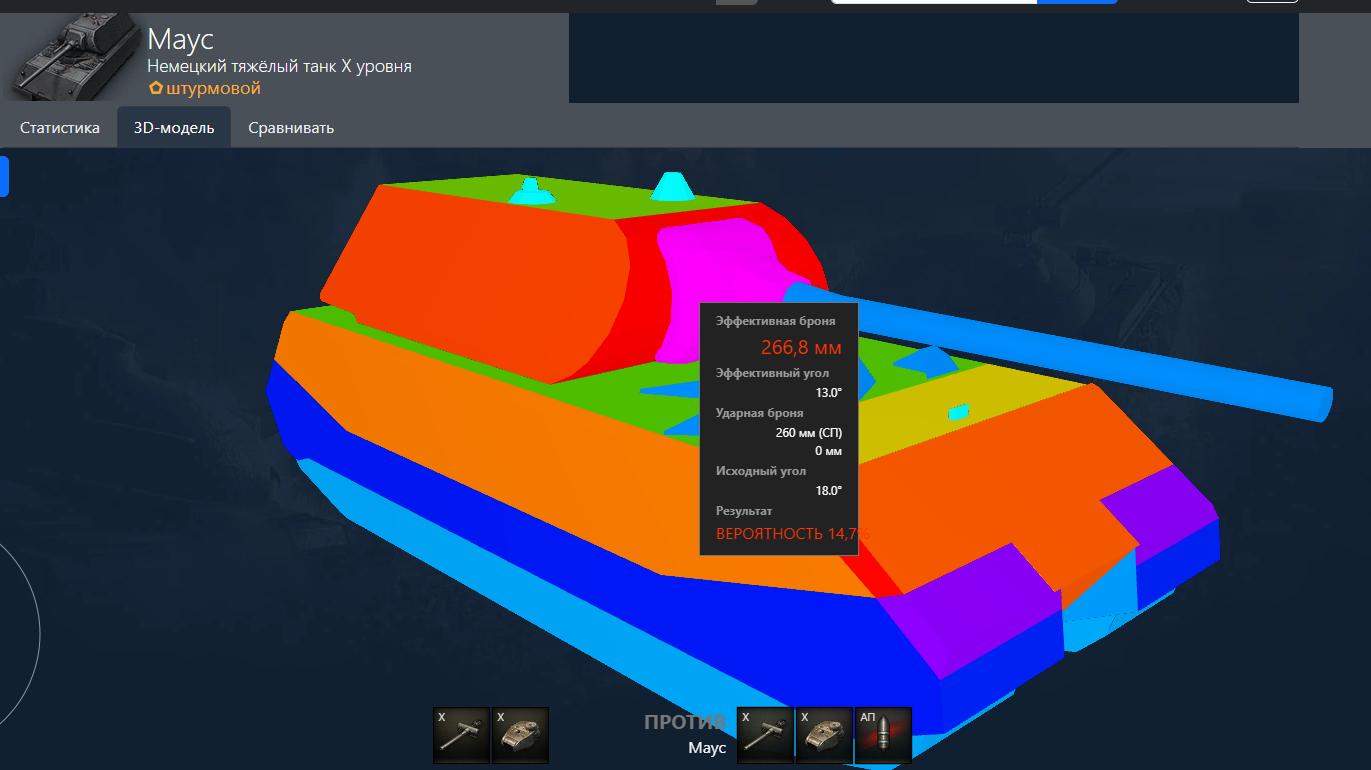Click the Маус name under ПРОТИВ
This screenshot has width=1371, height=770.
(708, 747)
